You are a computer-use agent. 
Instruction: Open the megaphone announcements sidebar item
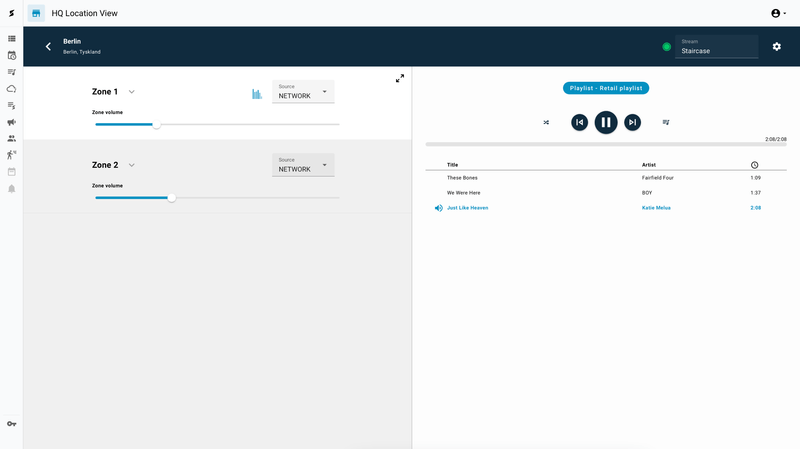(x=12, y=122)
